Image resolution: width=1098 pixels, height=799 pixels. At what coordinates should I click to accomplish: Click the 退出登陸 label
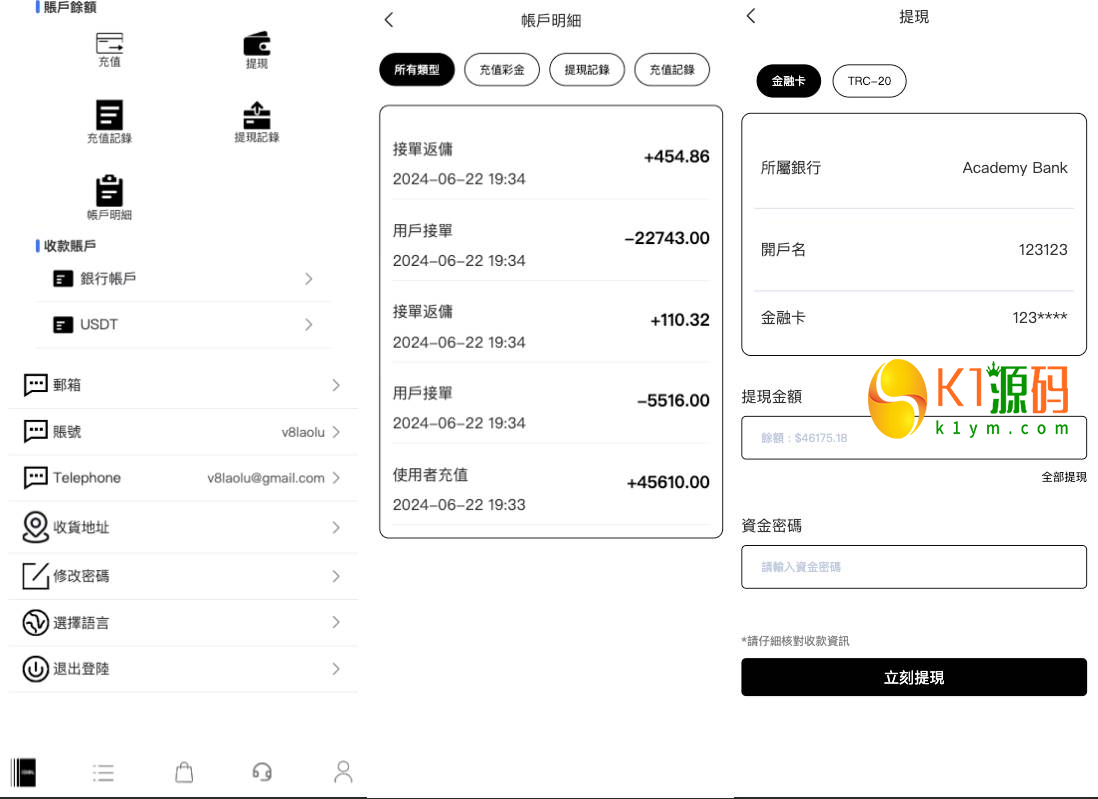coord(81,669)
